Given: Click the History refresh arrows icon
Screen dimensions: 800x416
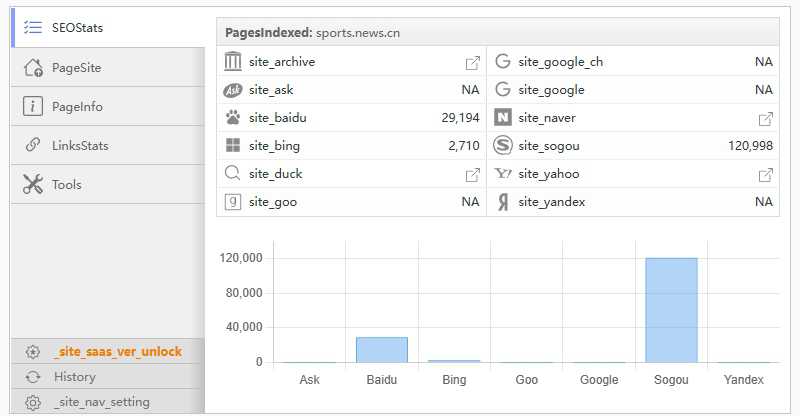Looking at the screenshot, I should tap(33, 377).
